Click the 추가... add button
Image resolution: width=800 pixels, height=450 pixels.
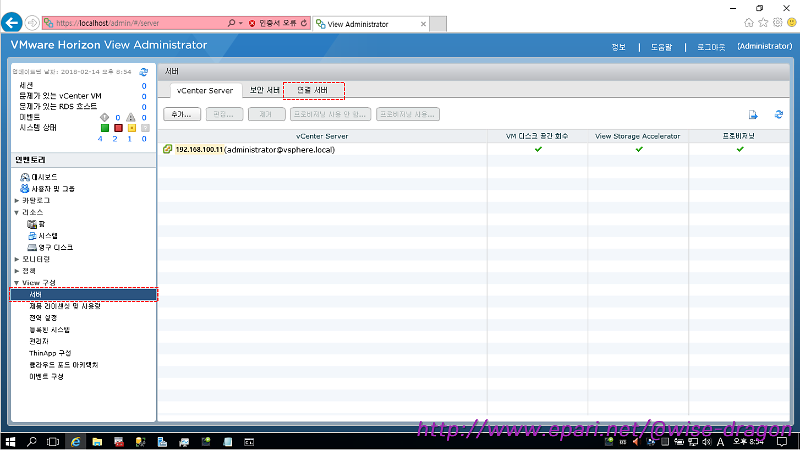[x=182, y=114]
